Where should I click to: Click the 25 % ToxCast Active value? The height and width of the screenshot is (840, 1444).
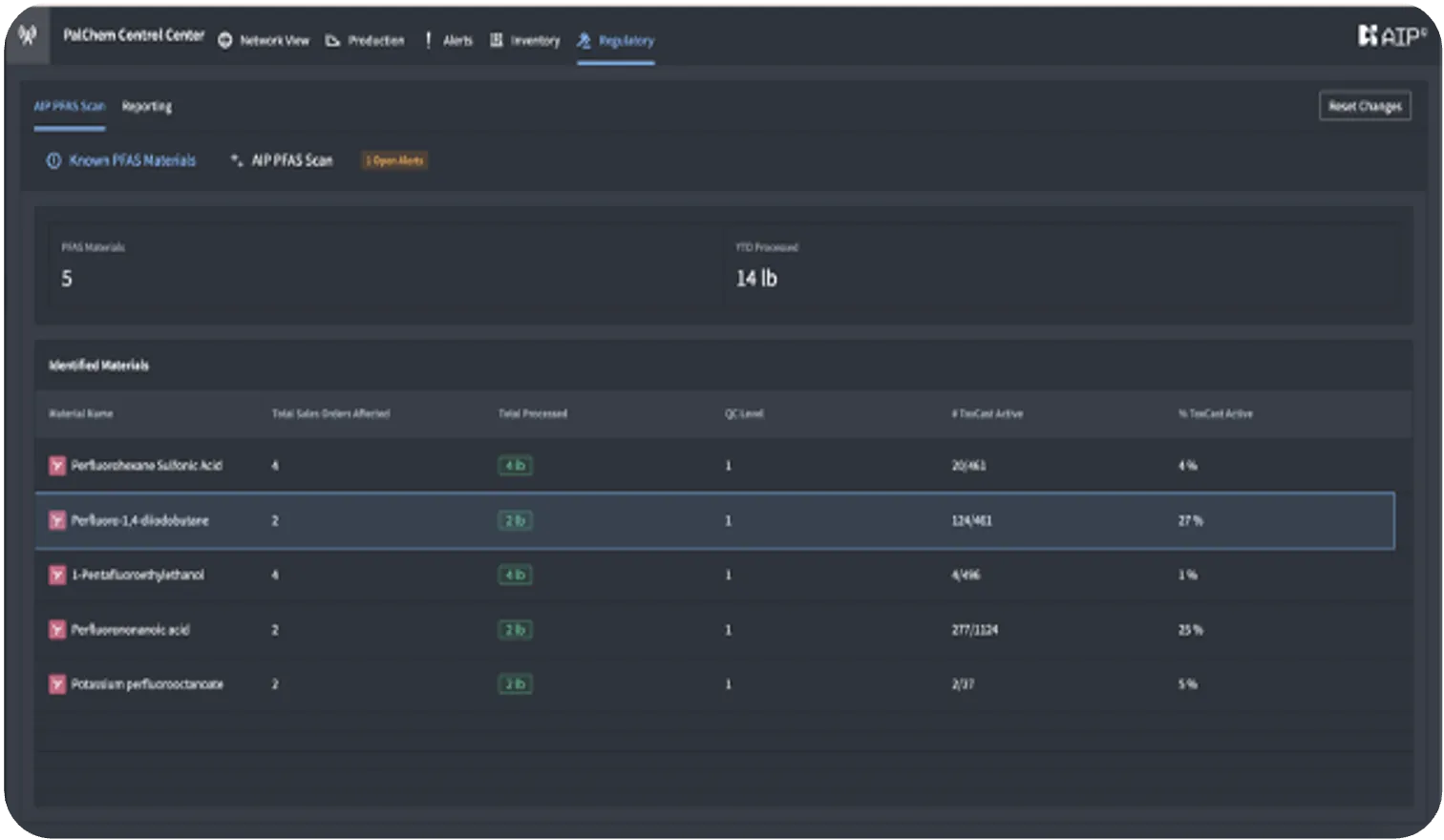click(x=1191, y=630)
